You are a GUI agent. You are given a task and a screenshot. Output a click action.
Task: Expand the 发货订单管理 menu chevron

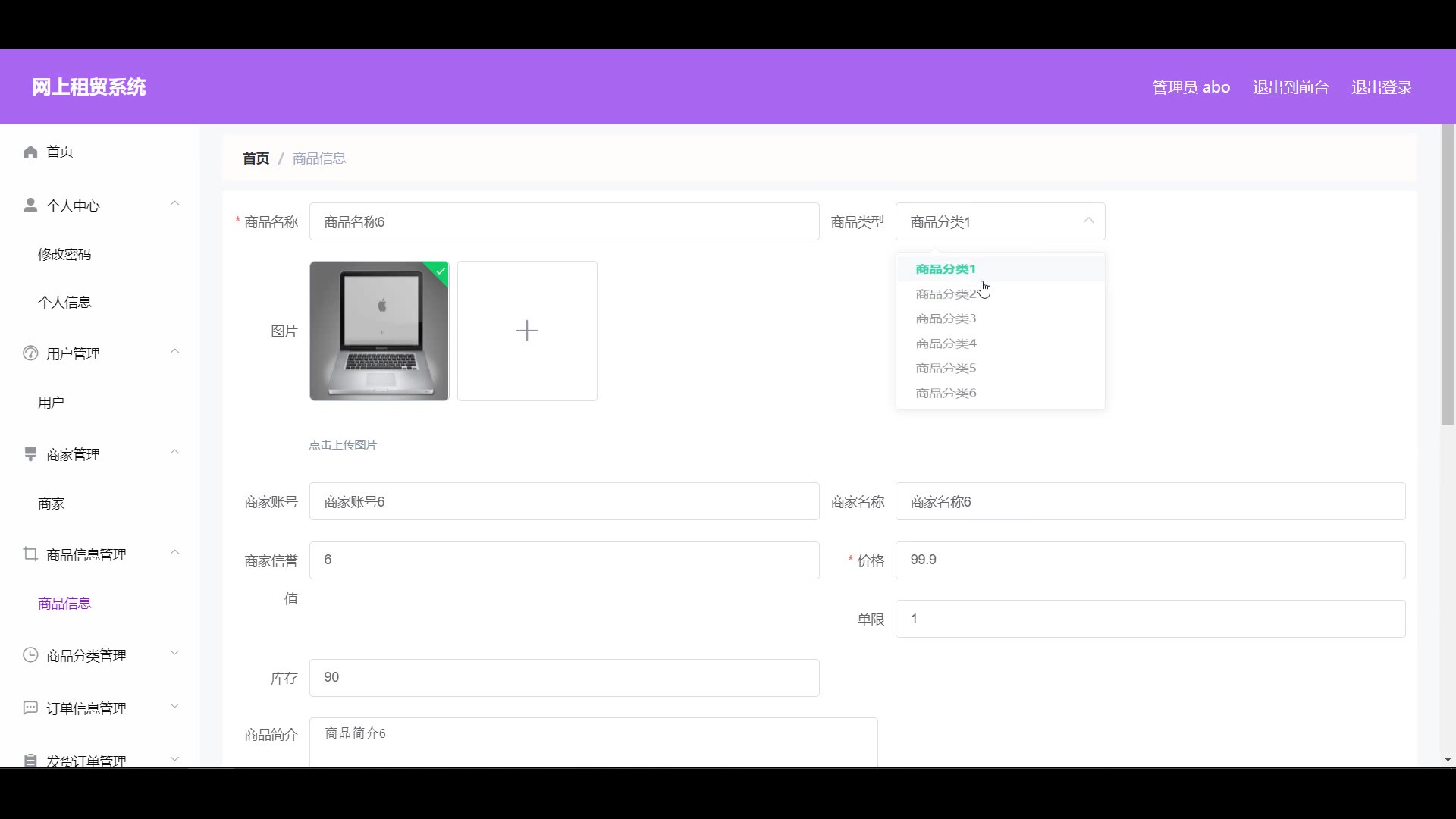pyautogui.click(x=175, y=758)
